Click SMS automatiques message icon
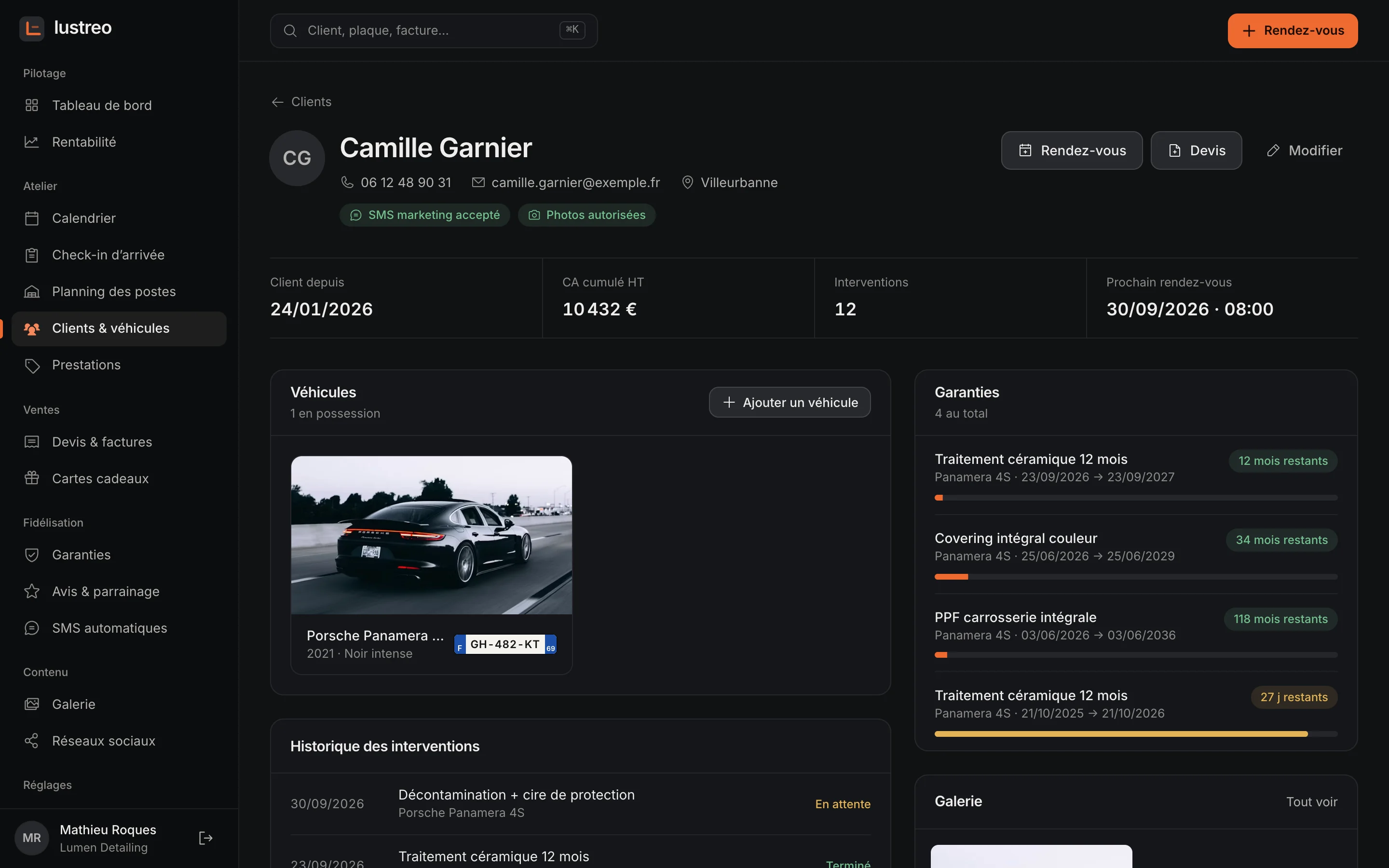 [31, 629]
